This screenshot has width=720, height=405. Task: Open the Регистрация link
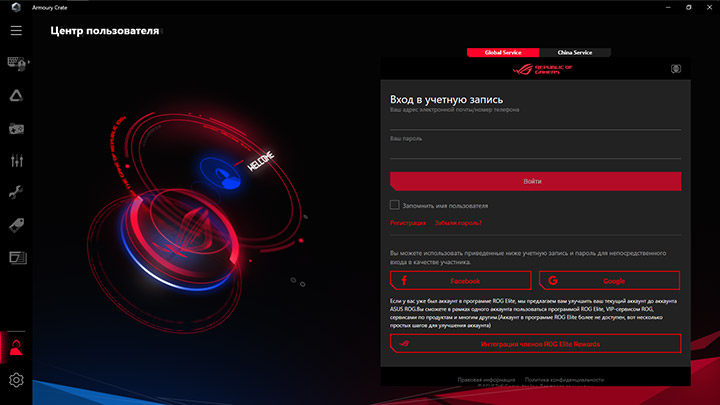[408, 223]
